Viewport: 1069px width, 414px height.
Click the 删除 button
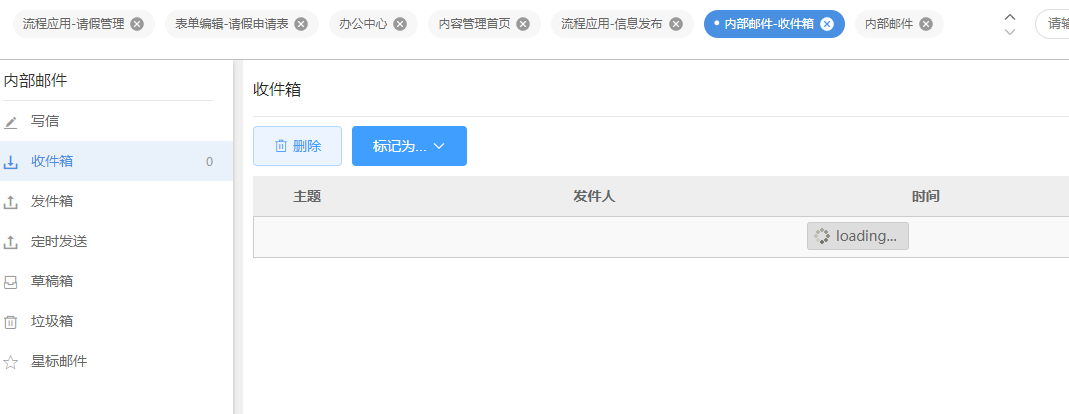[x=297, y=146]
